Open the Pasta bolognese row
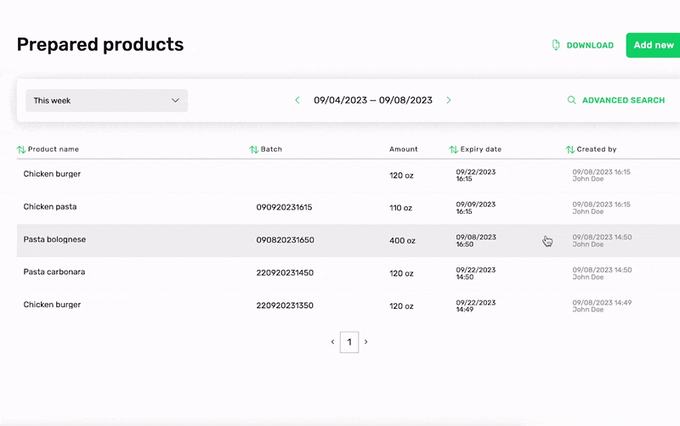680x426 pixels. point(348,240)
